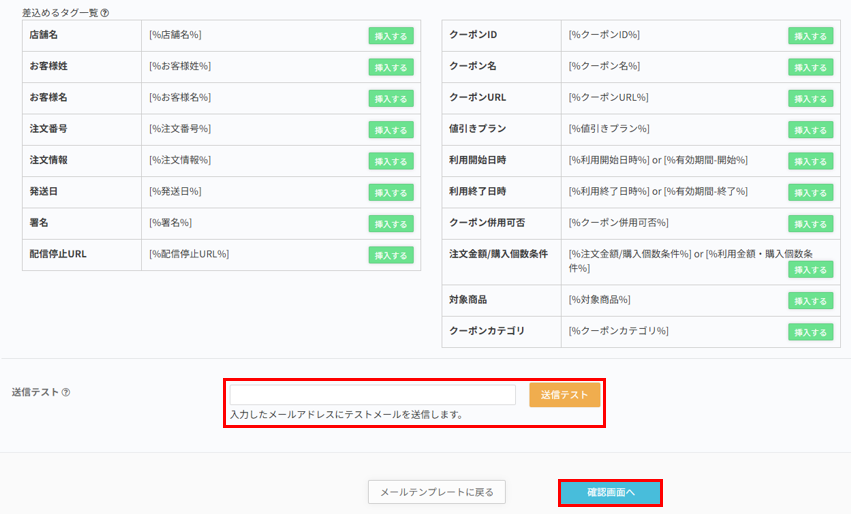The width and height of the screenshot is (851, 514).
Task: Click help icon beside 差込めるタグ一覧
Action: (x=105, y=13)
